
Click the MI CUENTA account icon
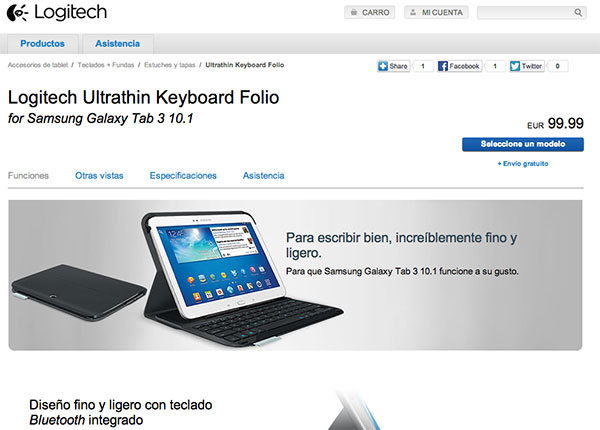click(x=413, y=13)
